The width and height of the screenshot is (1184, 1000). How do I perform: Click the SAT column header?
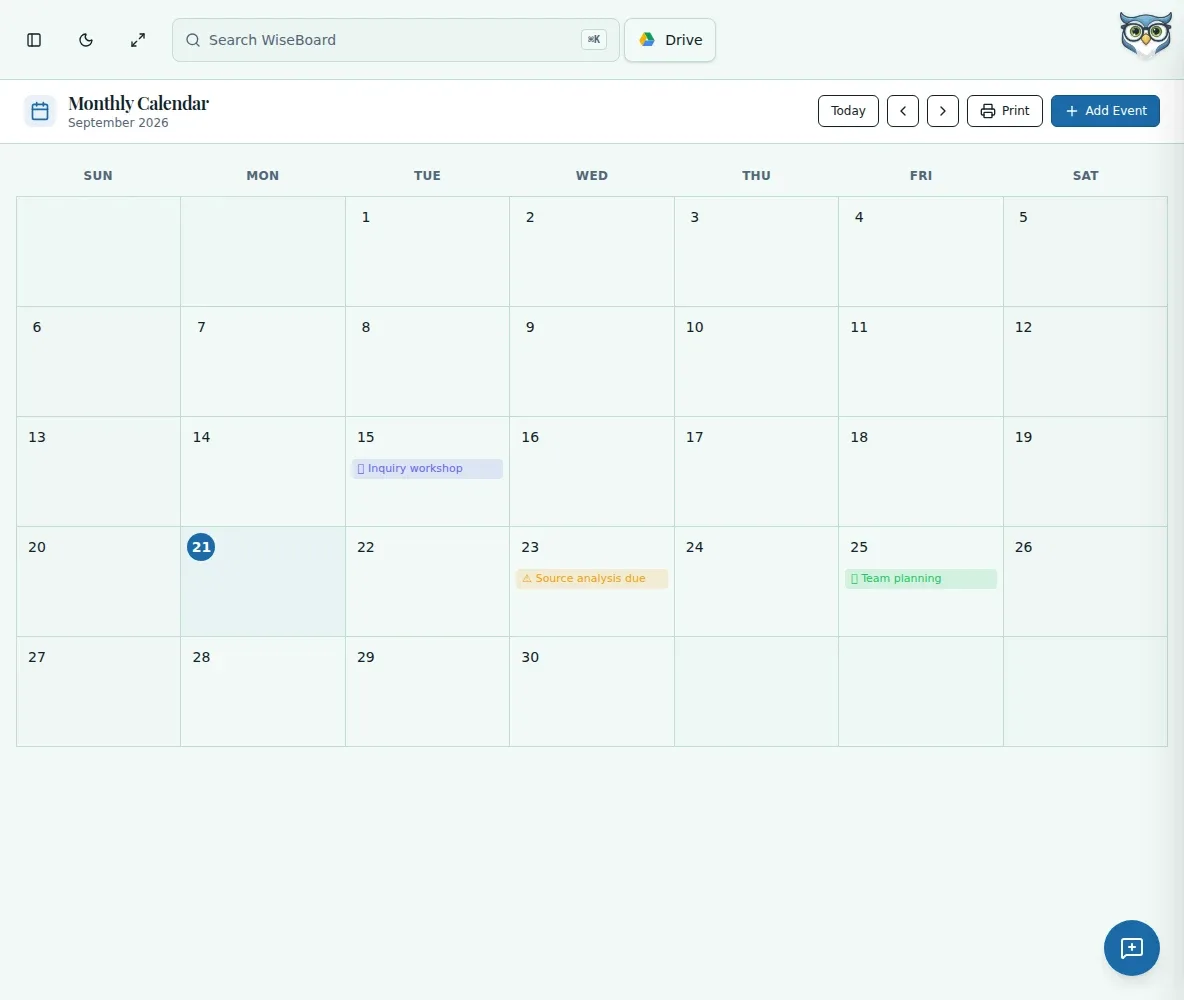1085,175
